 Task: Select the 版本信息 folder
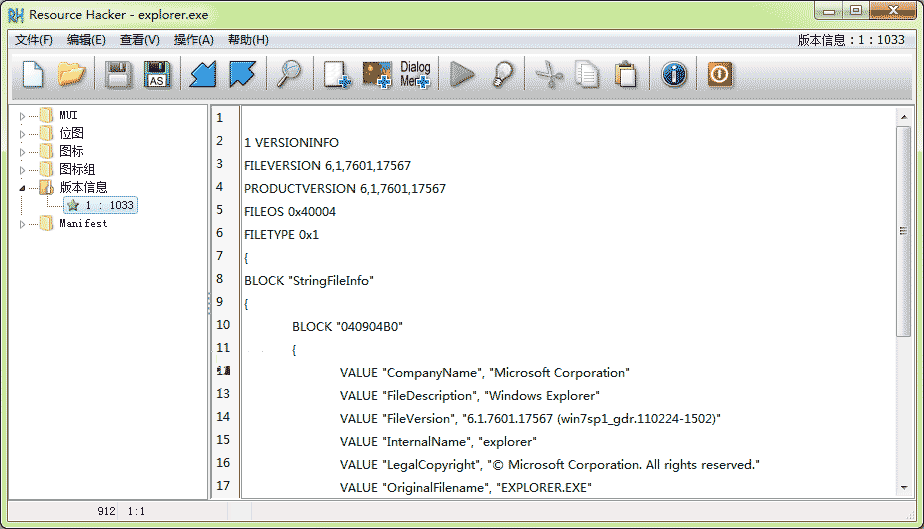click(74, 187)
